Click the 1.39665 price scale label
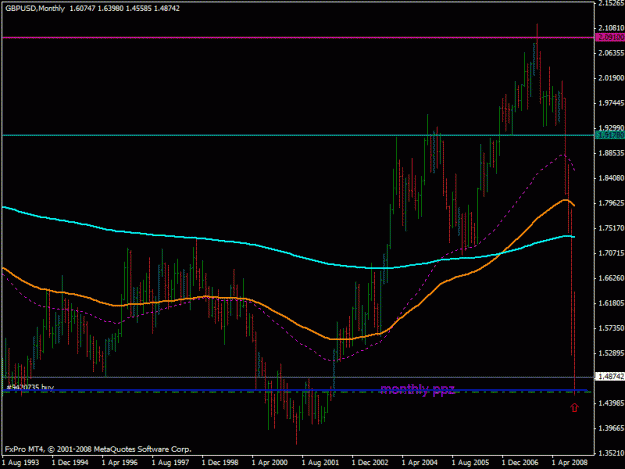 point(611,428)
